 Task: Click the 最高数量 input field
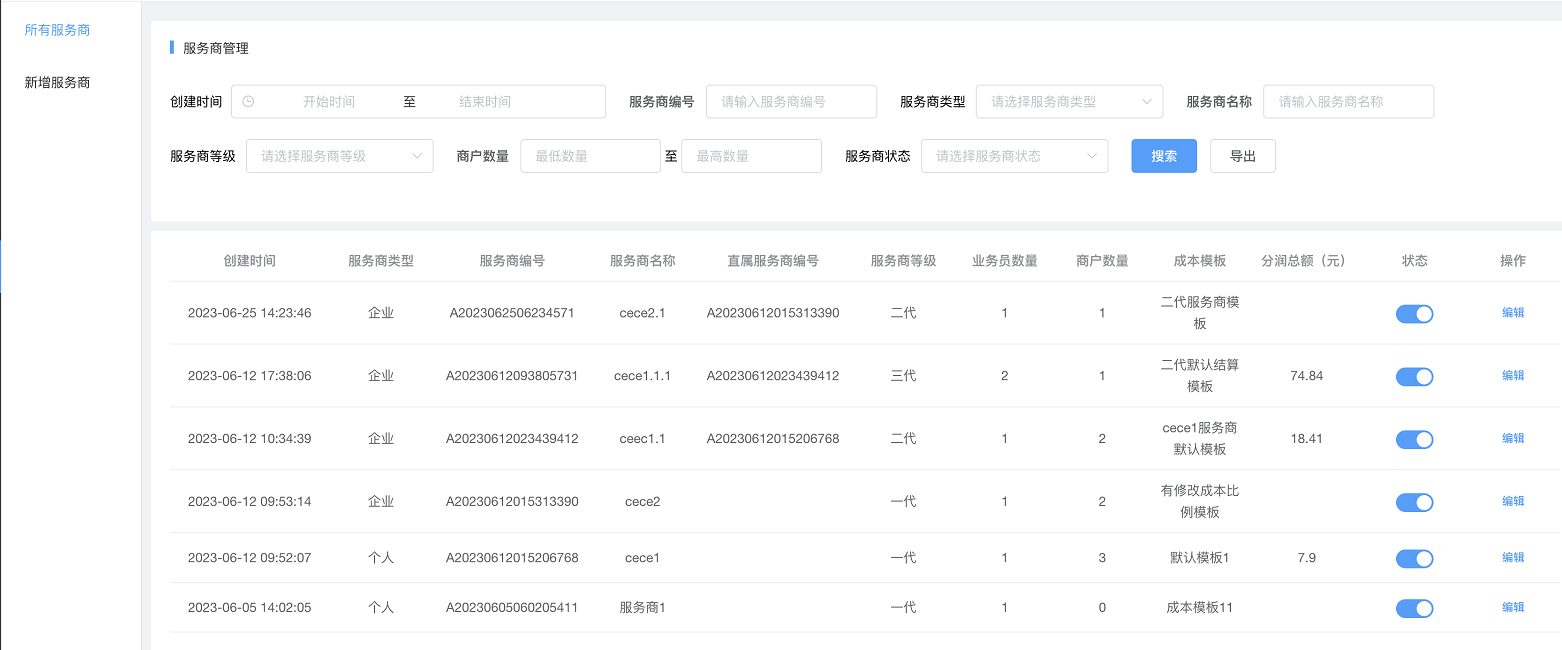pos(750,156)
